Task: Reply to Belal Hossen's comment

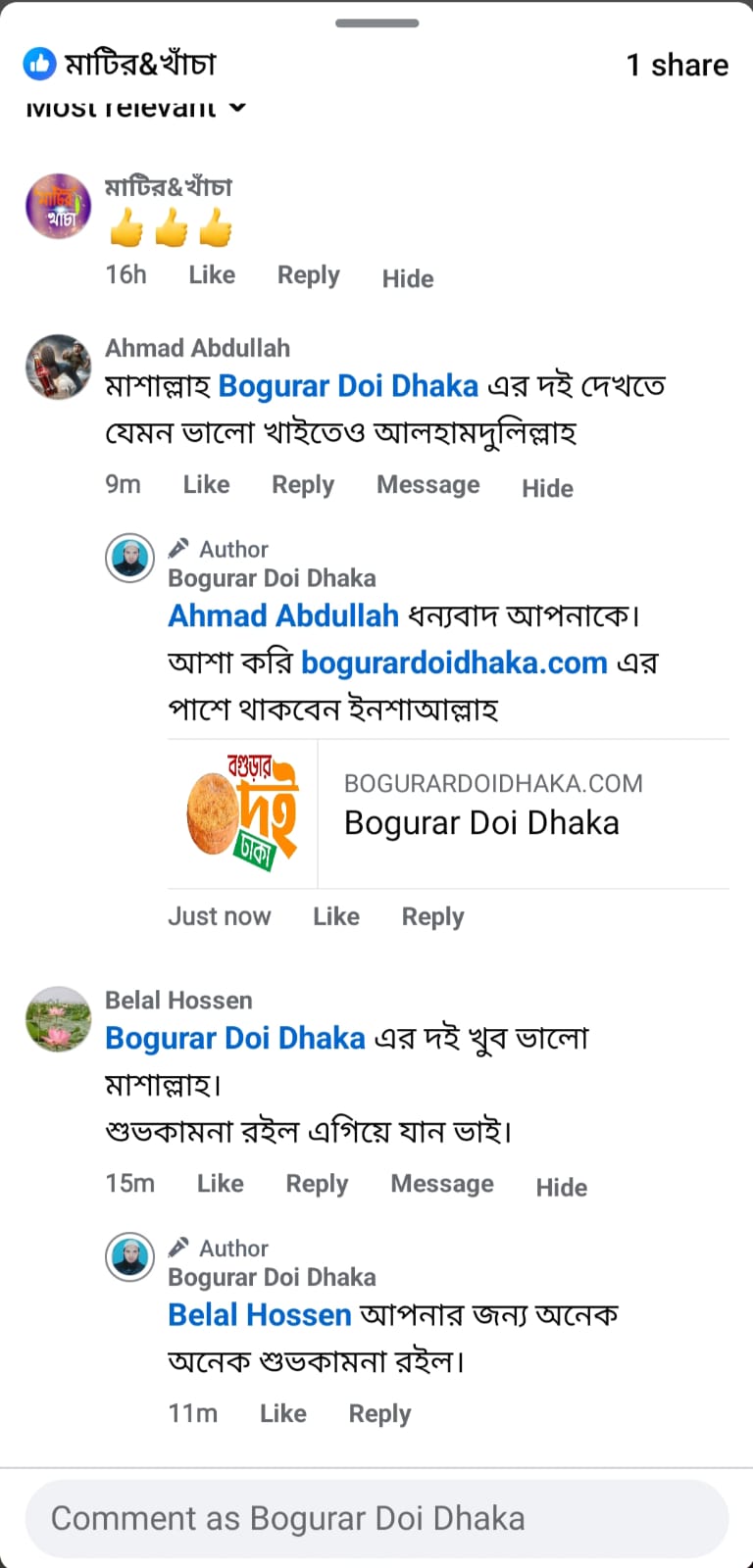Action: click(317, 1184)
